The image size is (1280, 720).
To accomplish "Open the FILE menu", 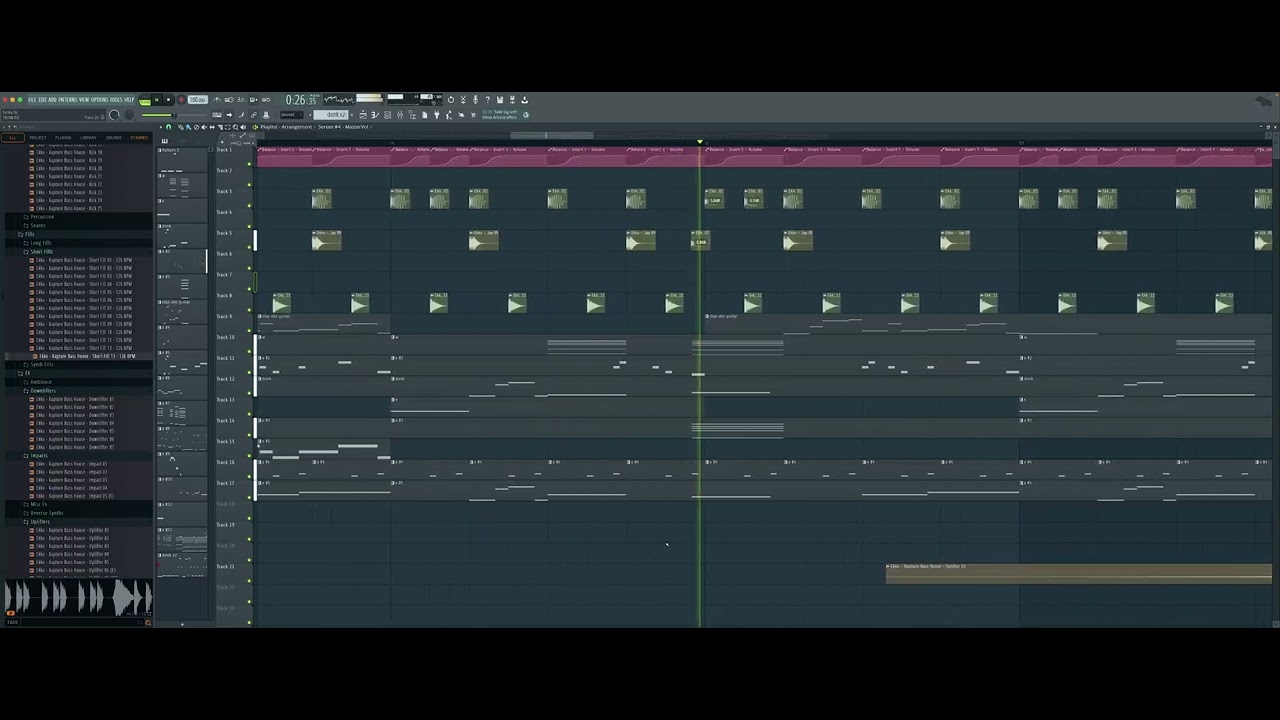I will (x=32, y=100).
